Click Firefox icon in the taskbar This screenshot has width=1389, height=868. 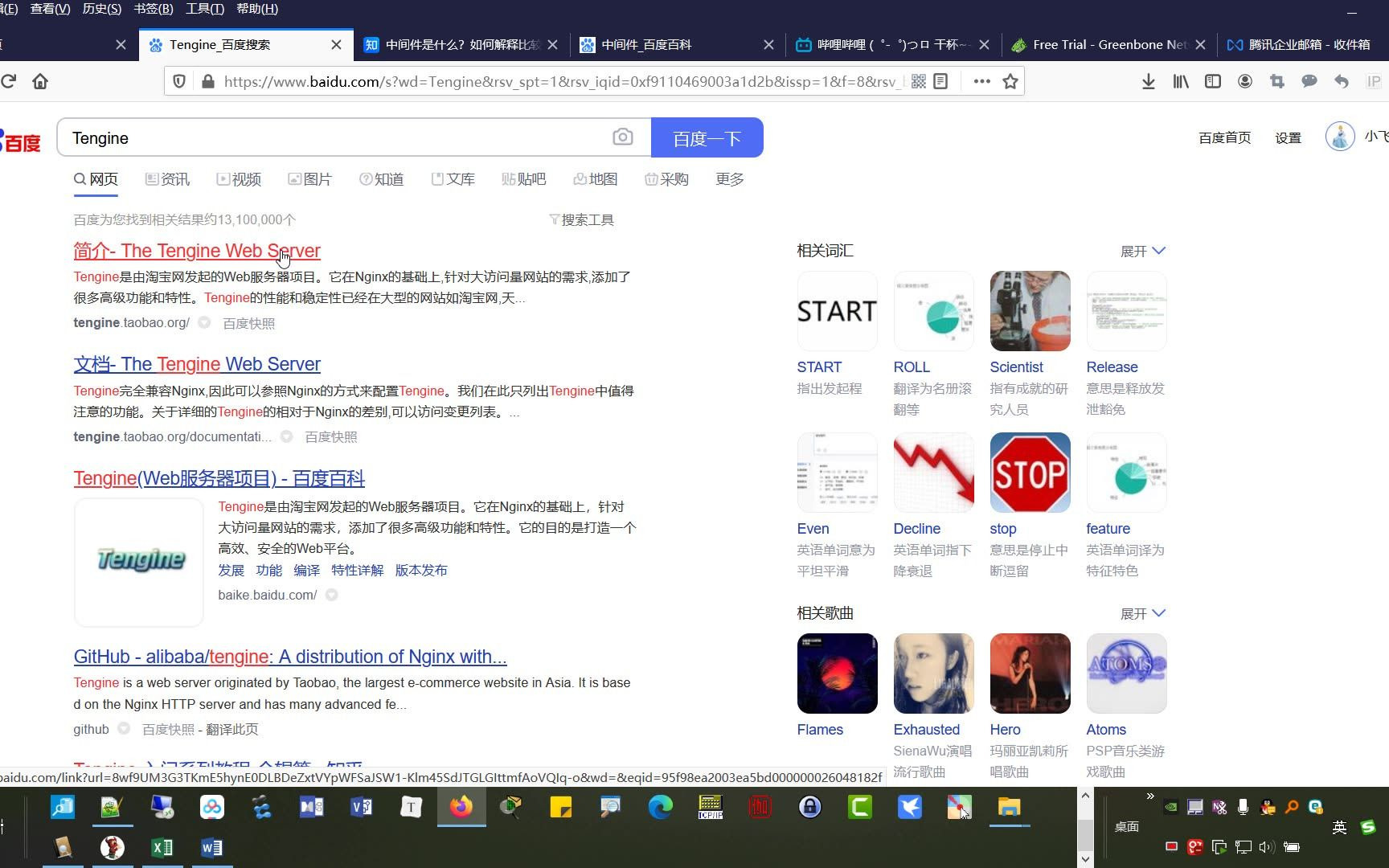[461, 807]
